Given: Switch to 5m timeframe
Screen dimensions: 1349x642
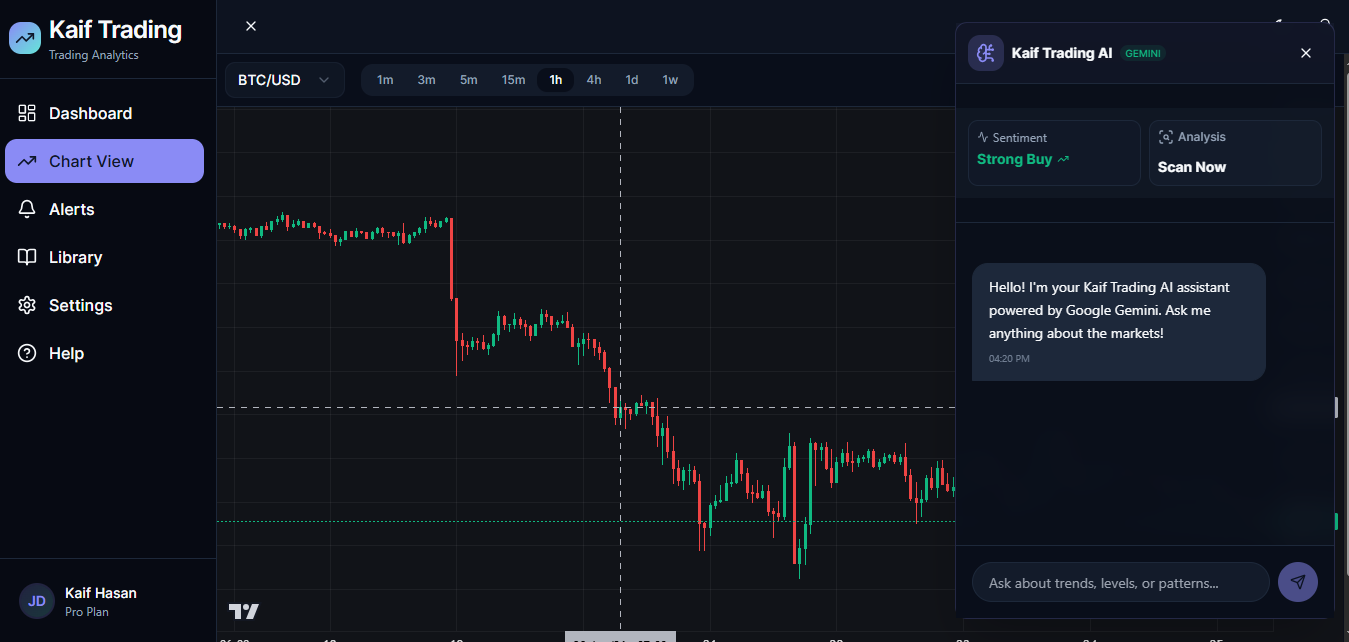Looking at the screenshot, I should [x=469, y=80].
